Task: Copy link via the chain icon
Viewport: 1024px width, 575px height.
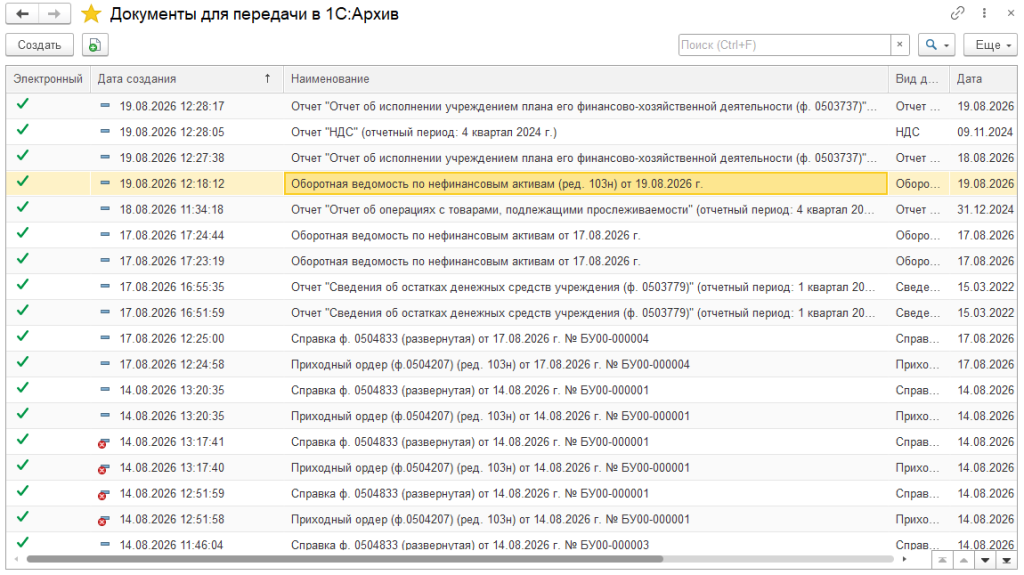Action: tap(957, 13)
